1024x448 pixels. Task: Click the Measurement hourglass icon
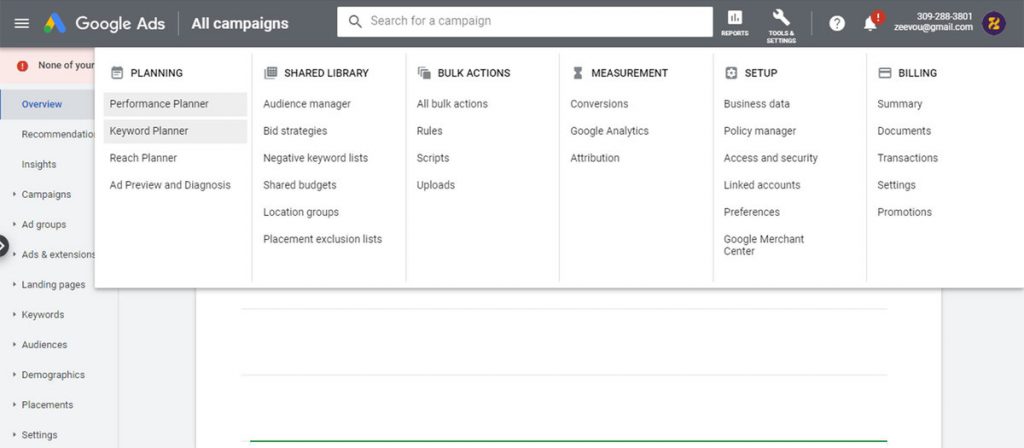pos(577,73)
